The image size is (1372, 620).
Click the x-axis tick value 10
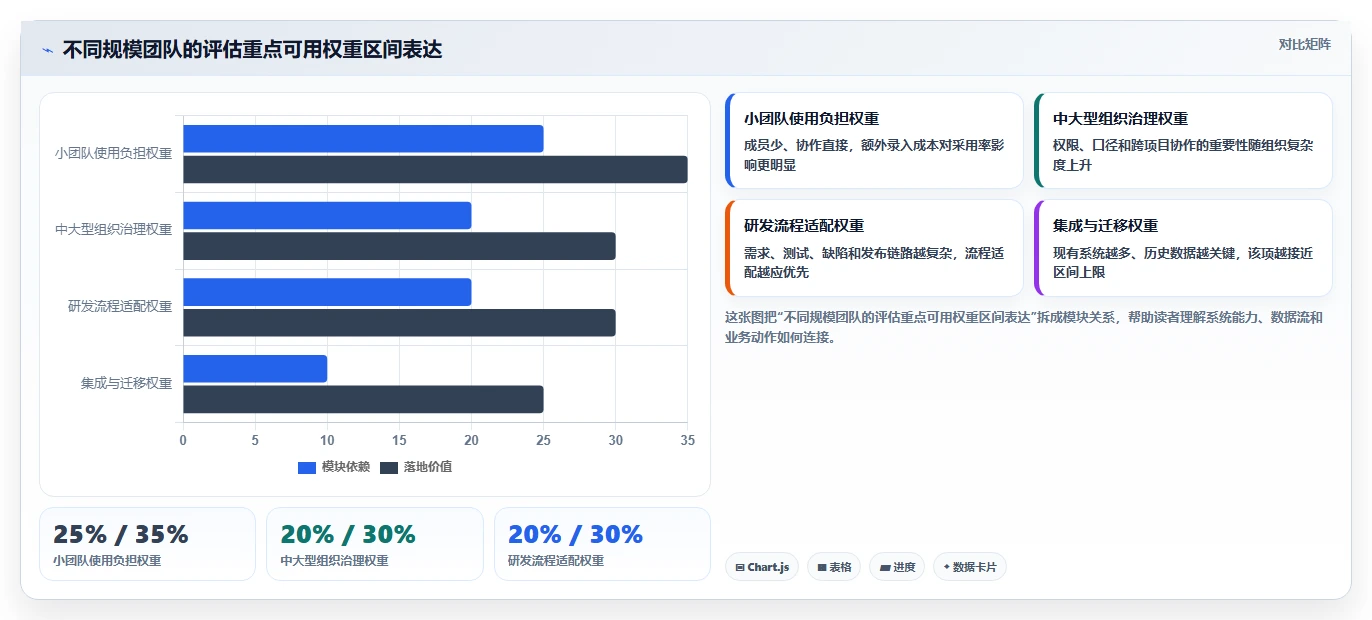tap(327, 440)
